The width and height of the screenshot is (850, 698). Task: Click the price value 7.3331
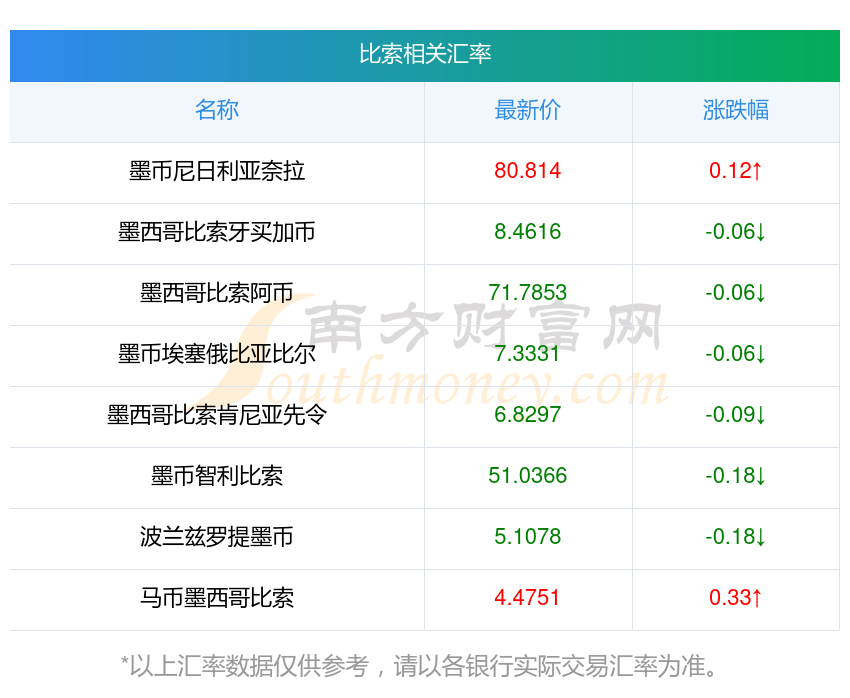(x=527, y=354)
